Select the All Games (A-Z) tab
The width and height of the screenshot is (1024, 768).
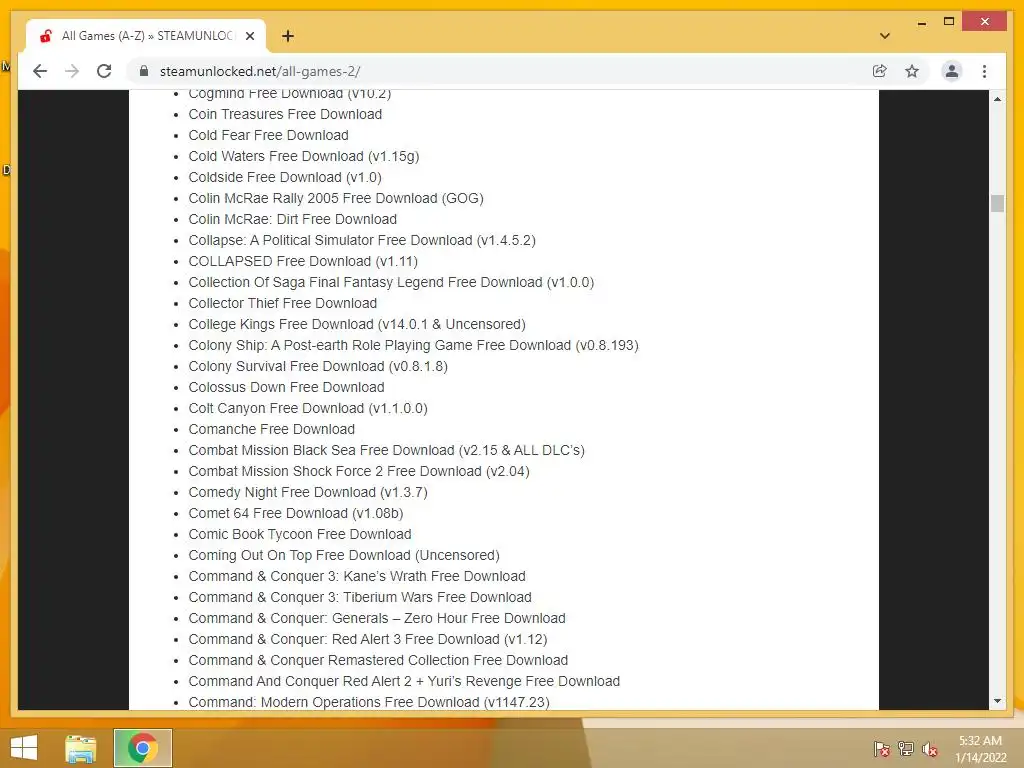pyautogui.click(x=146, y=36)
